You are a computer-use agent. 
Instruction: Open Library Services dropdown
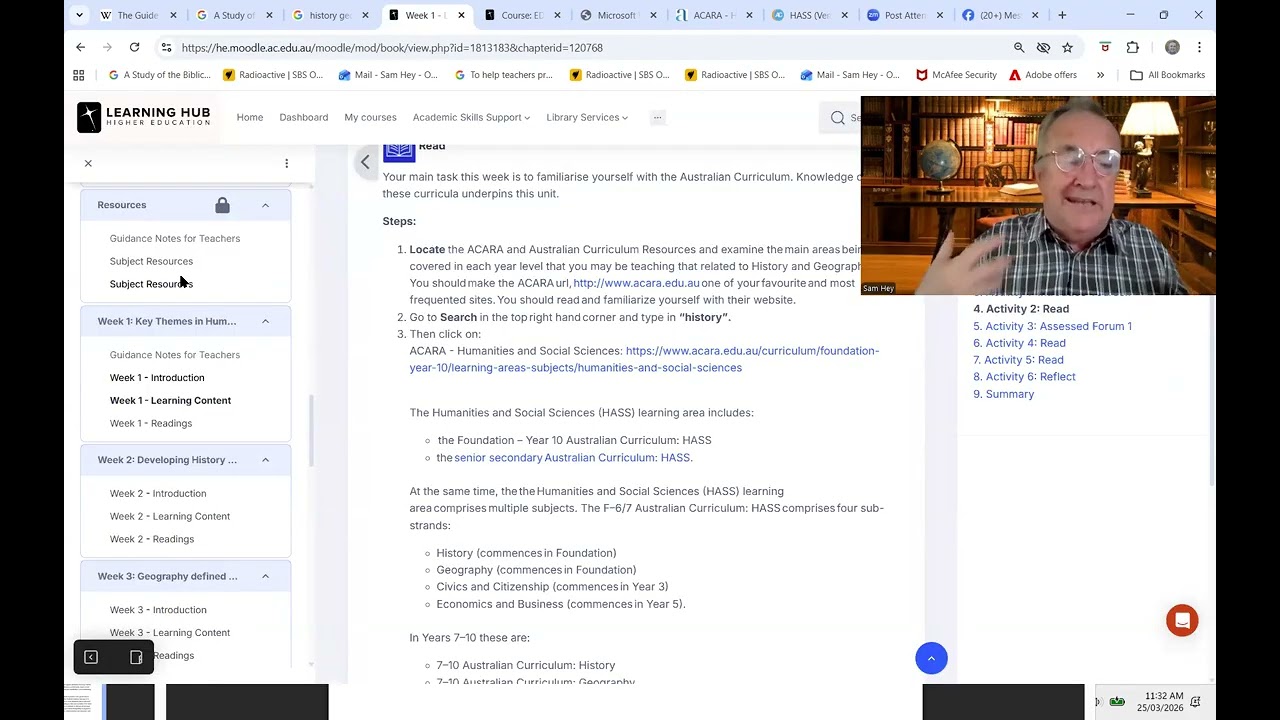pyautogui.click(x=587, y=118)
